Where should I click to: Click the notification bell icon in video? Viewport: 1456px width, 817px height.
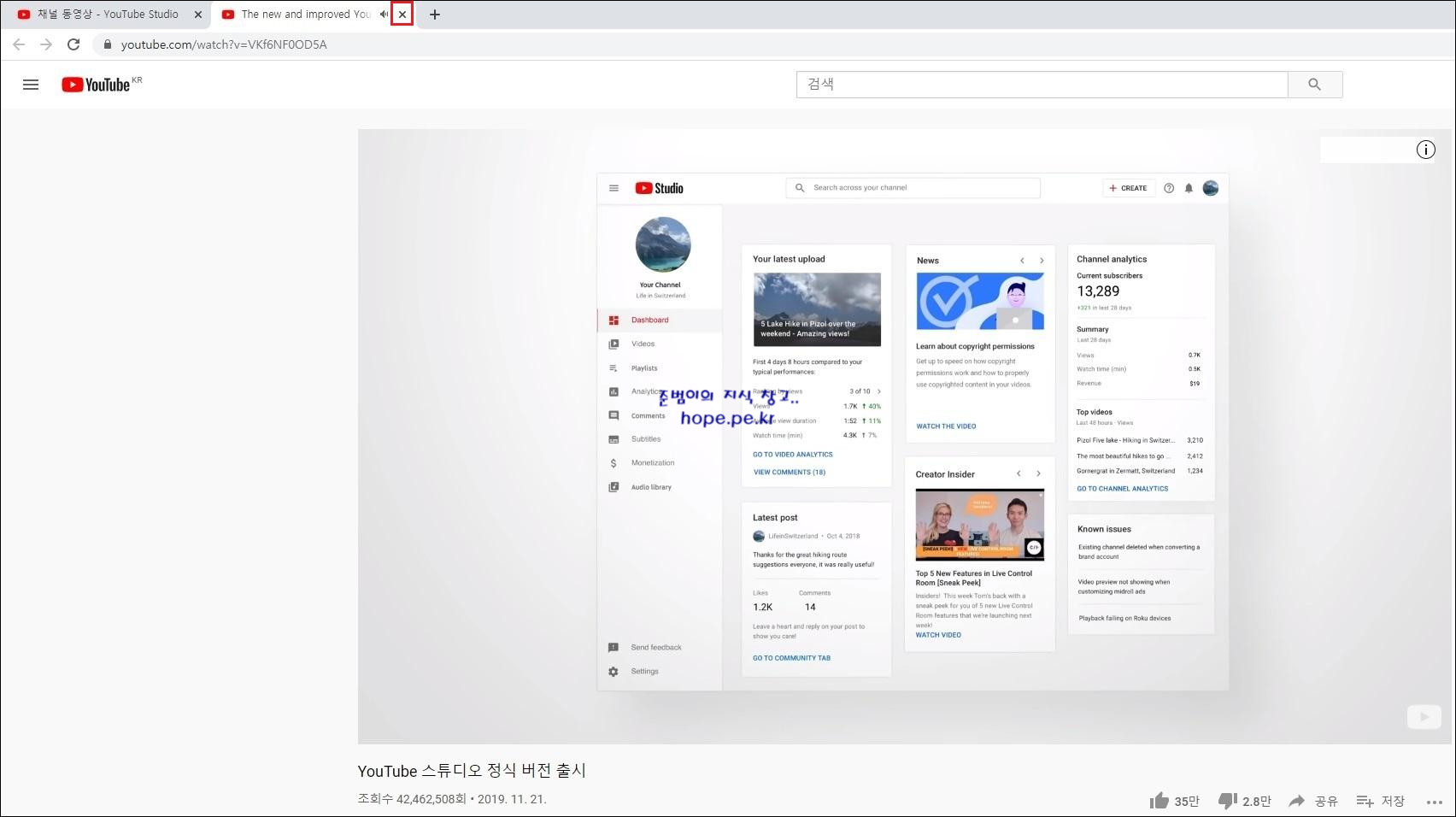tap(1189, 188)
